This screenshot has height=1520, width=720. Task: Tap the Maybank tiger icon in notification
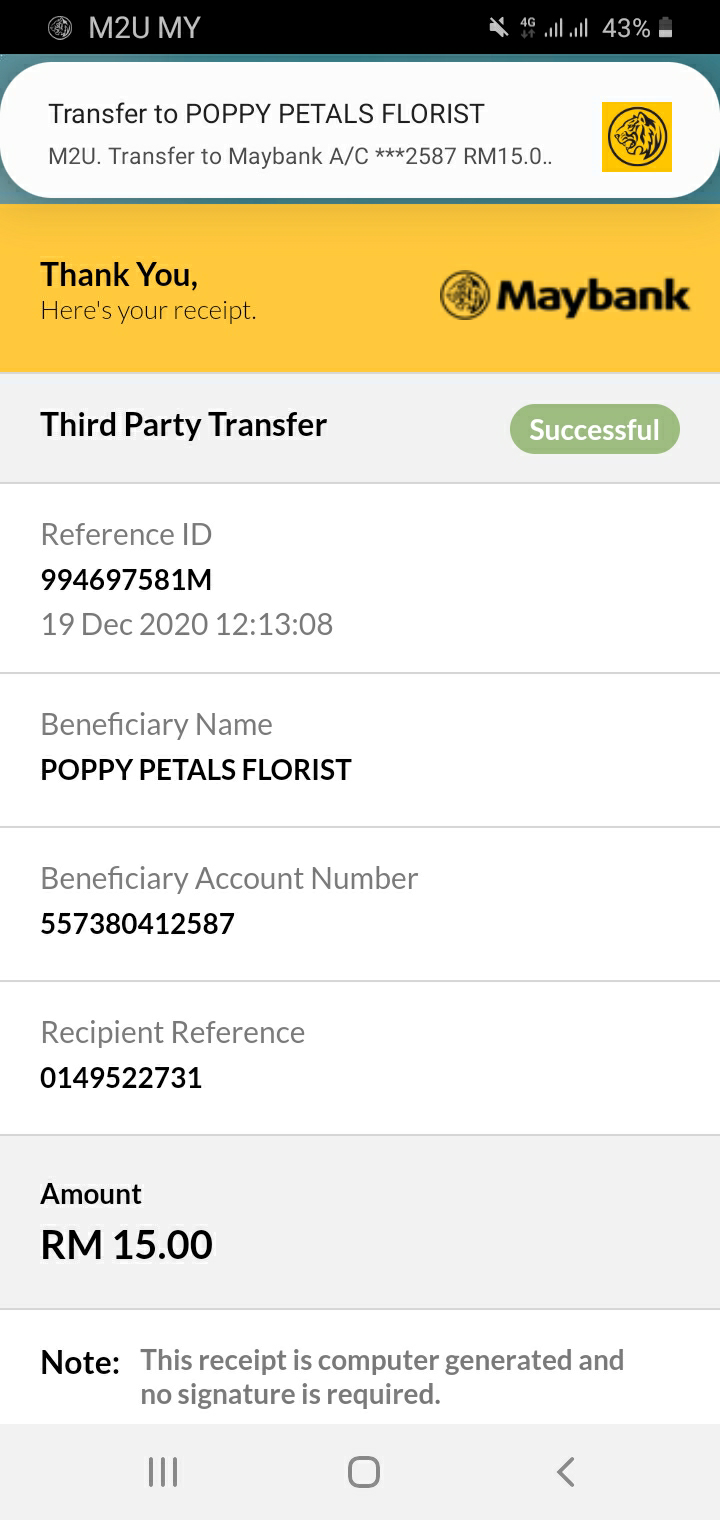coord(636,137)
